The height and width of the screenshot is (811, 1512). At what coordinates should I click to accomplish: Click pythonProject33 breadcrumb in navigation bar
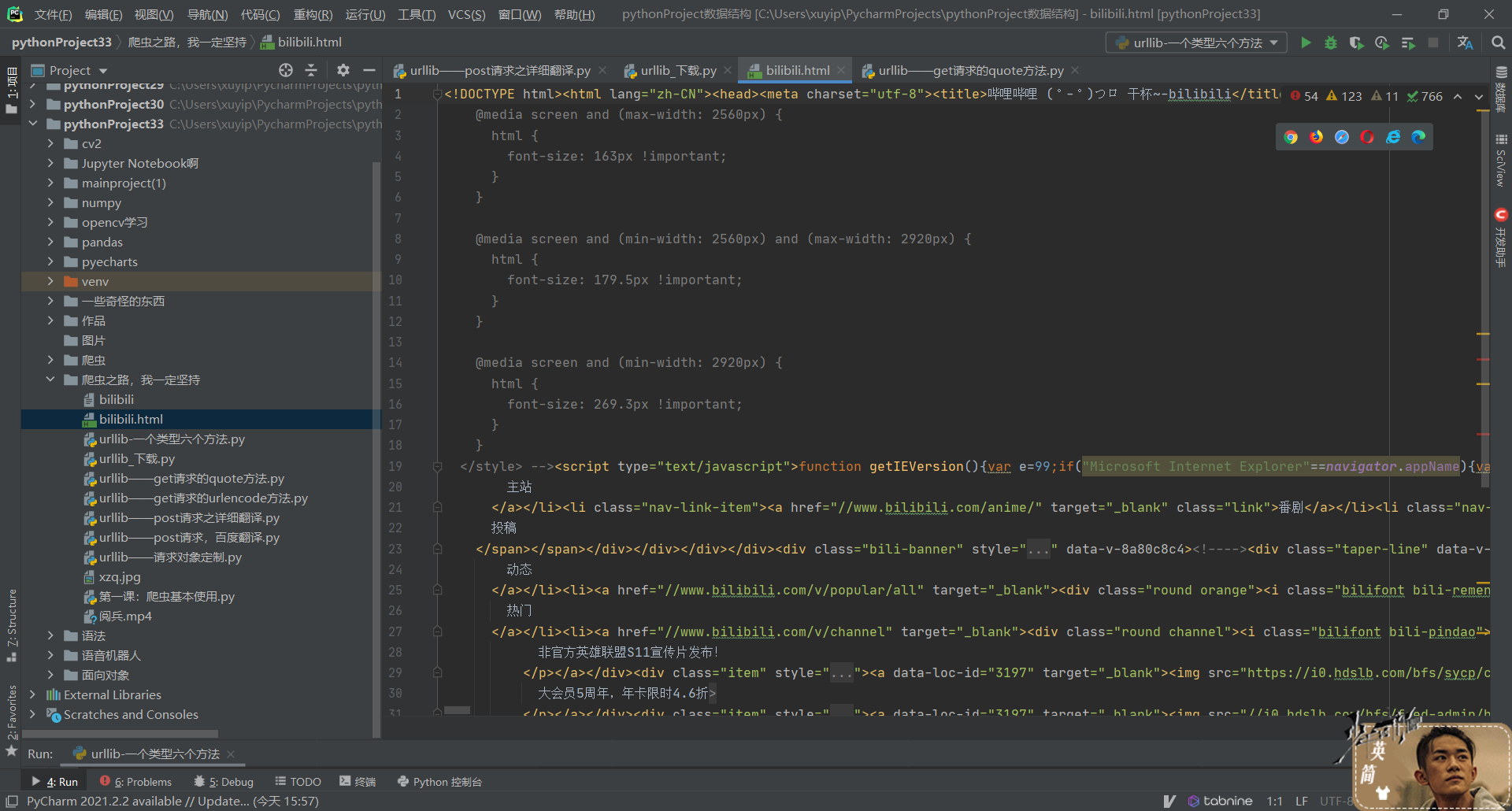pyautogui.click(x=61, y=43)
